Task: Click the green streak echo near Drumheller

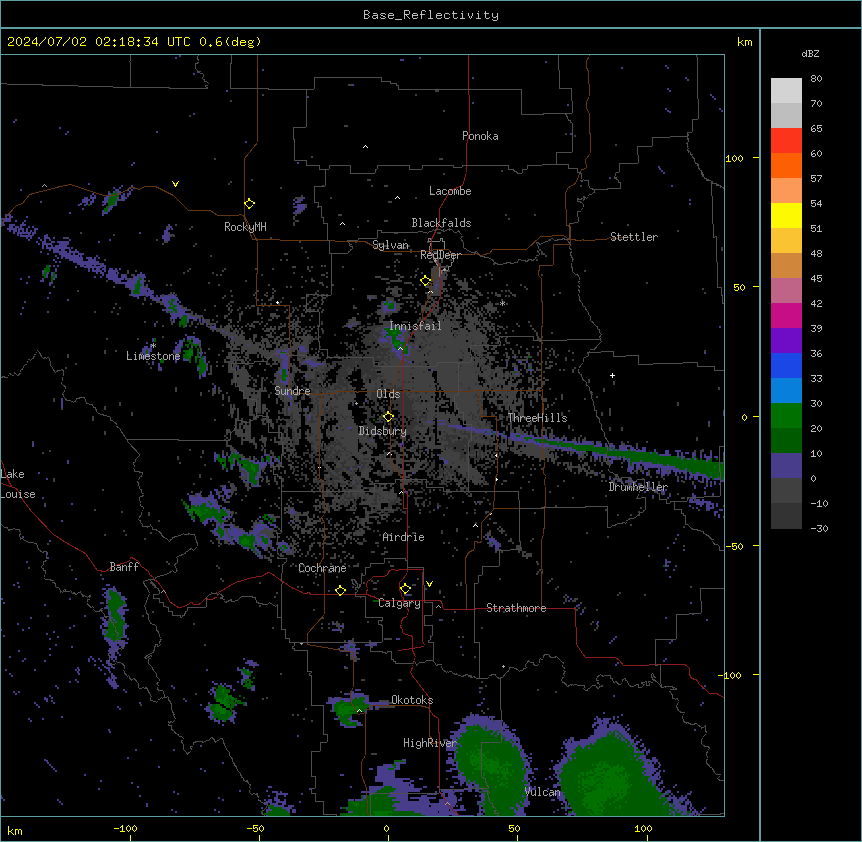Action: (x=621, y=451)
